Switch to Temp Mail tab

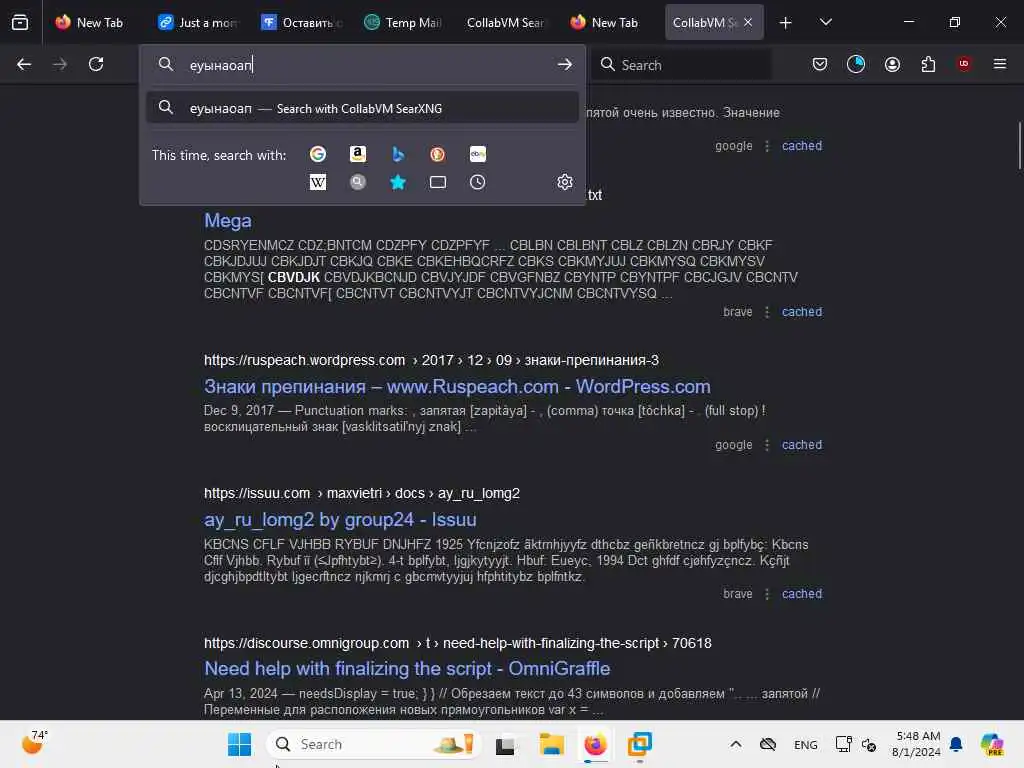pos(404,22)
